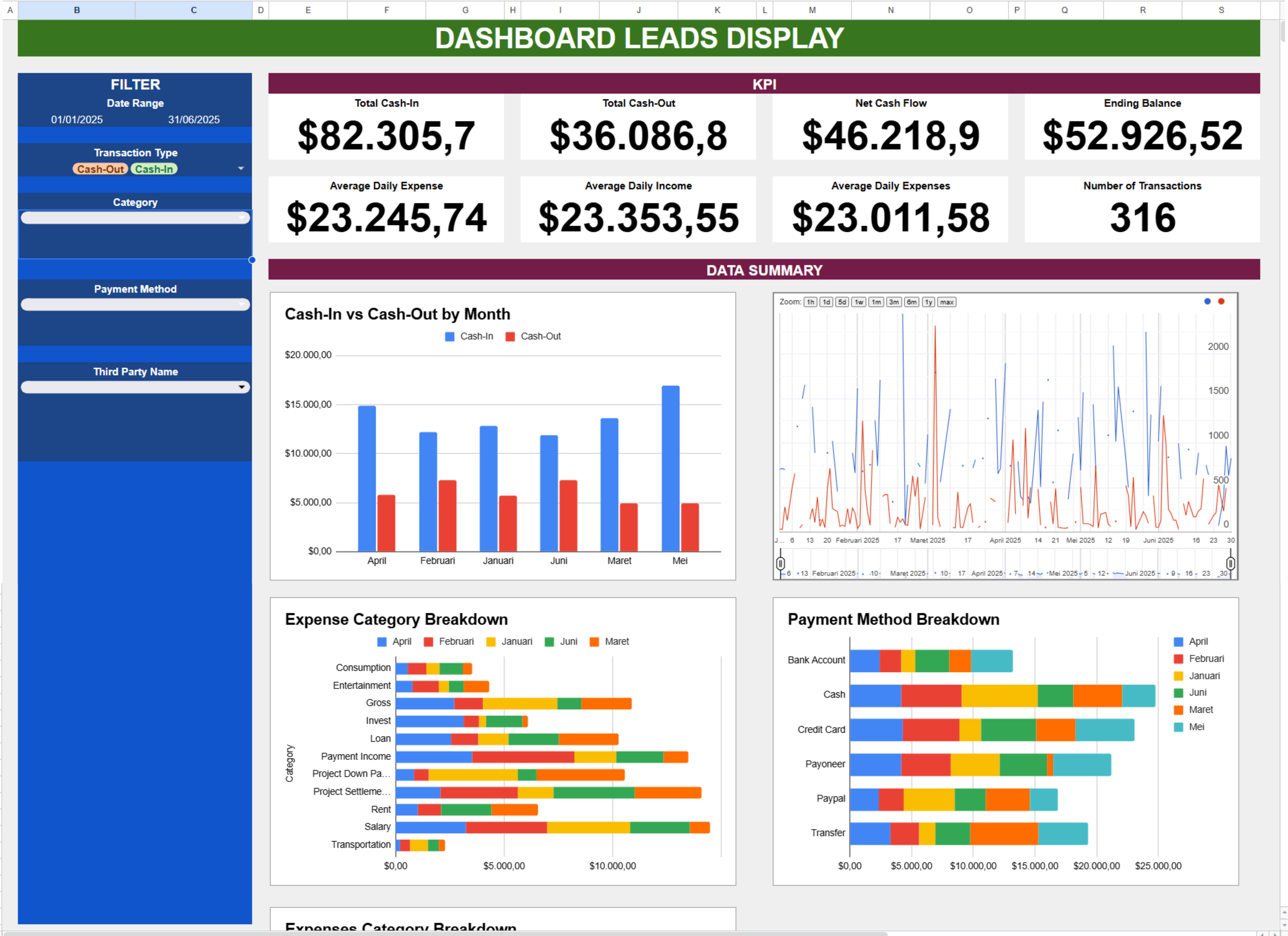
Task: Set timeline zoom to 1d
Action: click(x=826, y=302)
